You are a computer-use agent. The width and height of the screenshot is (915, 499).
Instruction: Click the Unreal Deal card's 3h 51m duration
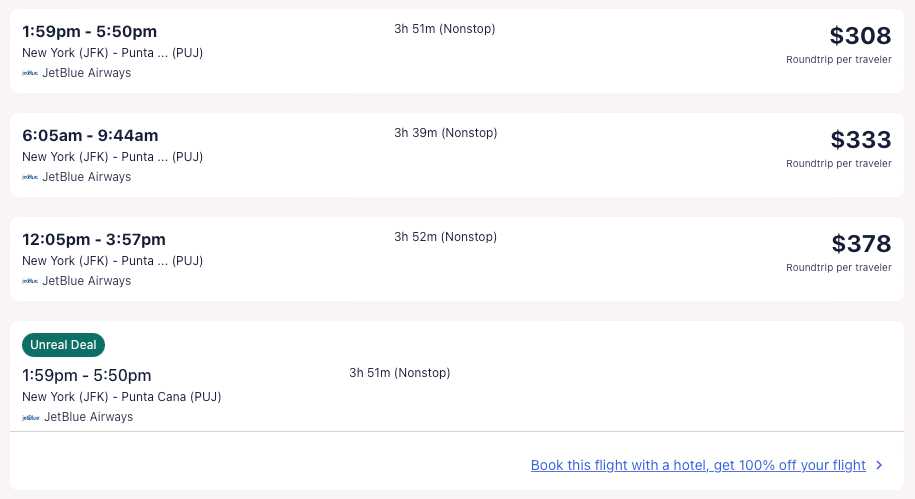click(400, 373)
